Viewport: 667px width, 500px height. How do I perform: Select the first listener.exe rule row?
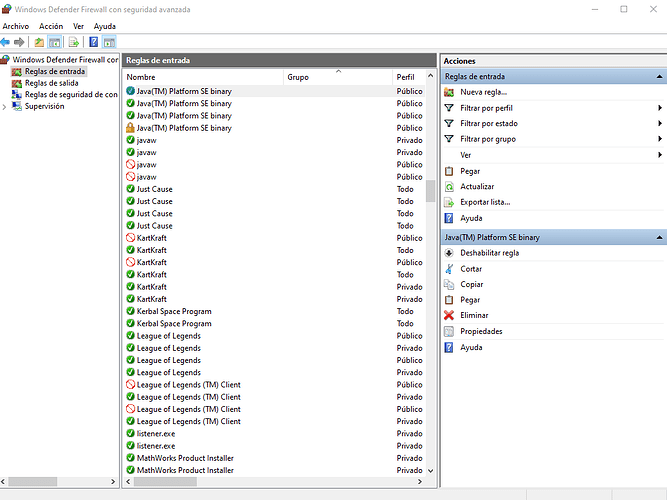274,434
